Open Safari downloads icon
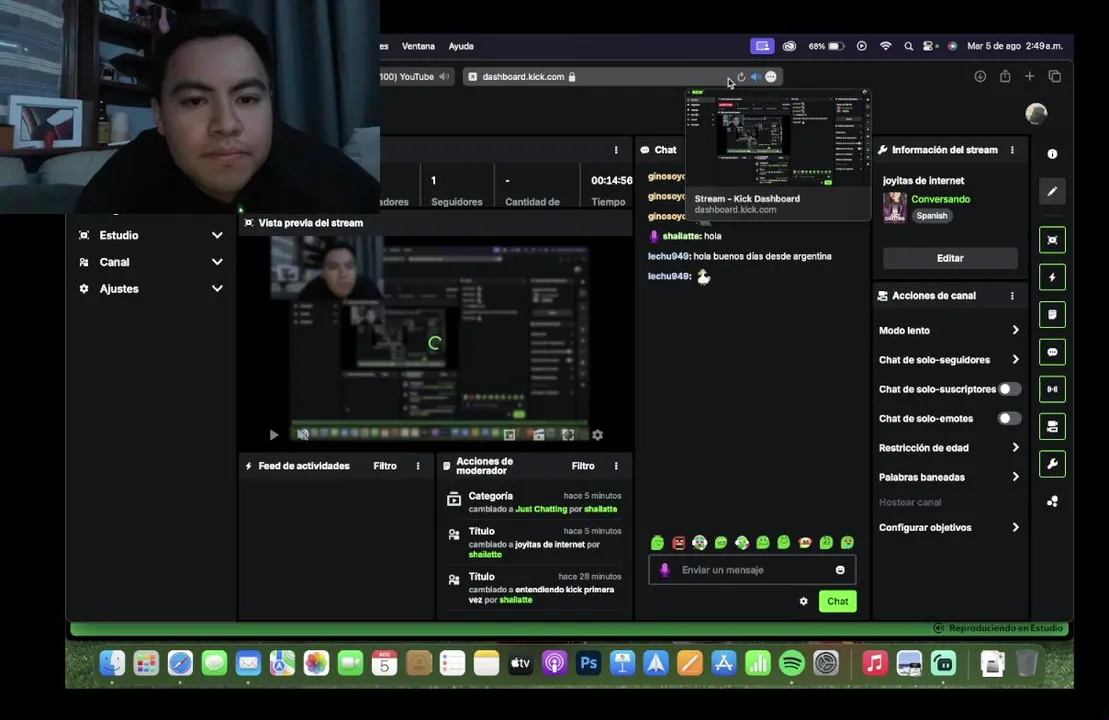 pyautogui.click(x=980, y=76)
